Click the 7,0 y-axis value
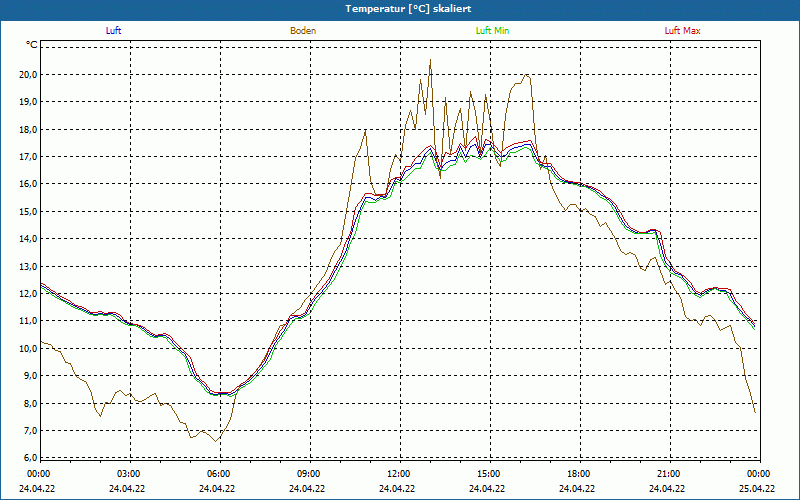800x500 pixels. [x=31, y=431]
